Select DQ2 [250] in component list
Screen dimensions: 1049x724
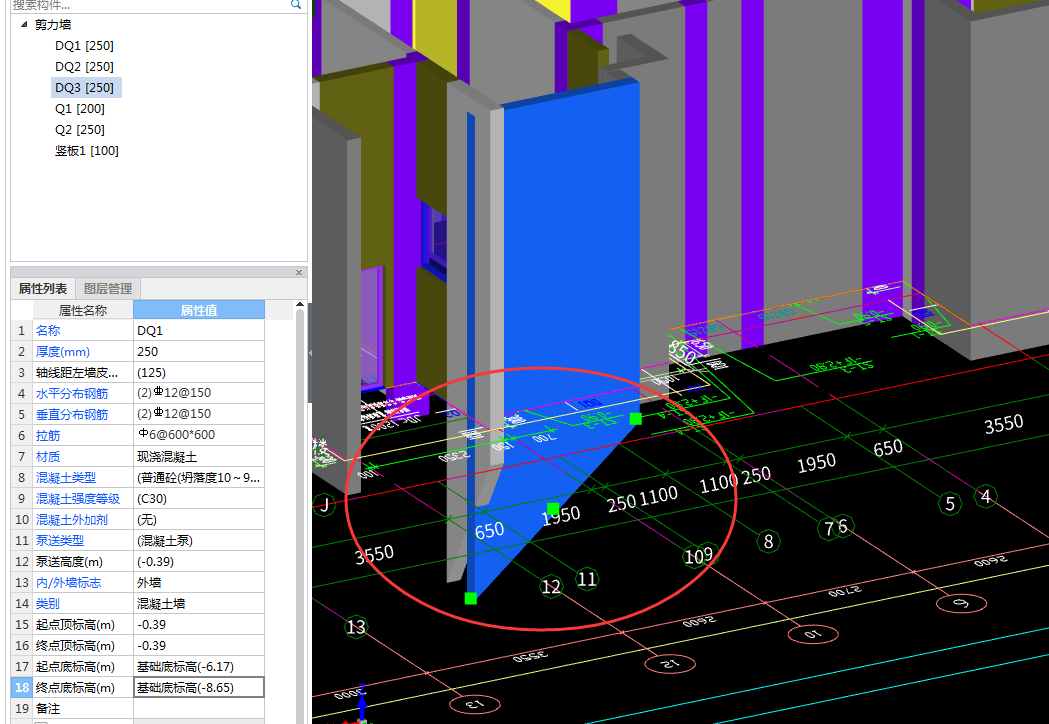coord(84,67)
